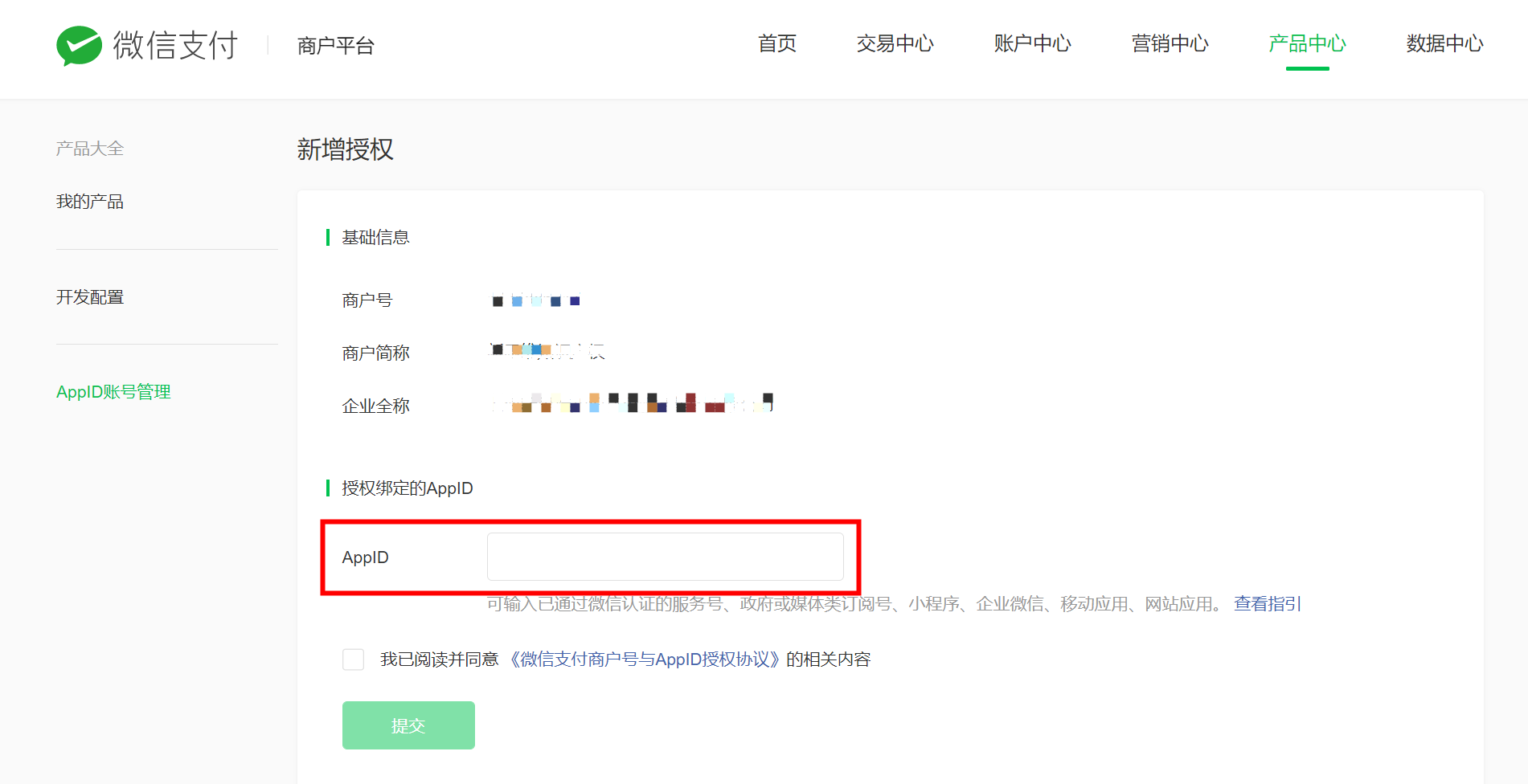Image resolution: width=1528 pixels, height=784 pixels.
Task: Click the 授权绑定的AppID section title
Action: click(x=408, y=488)
